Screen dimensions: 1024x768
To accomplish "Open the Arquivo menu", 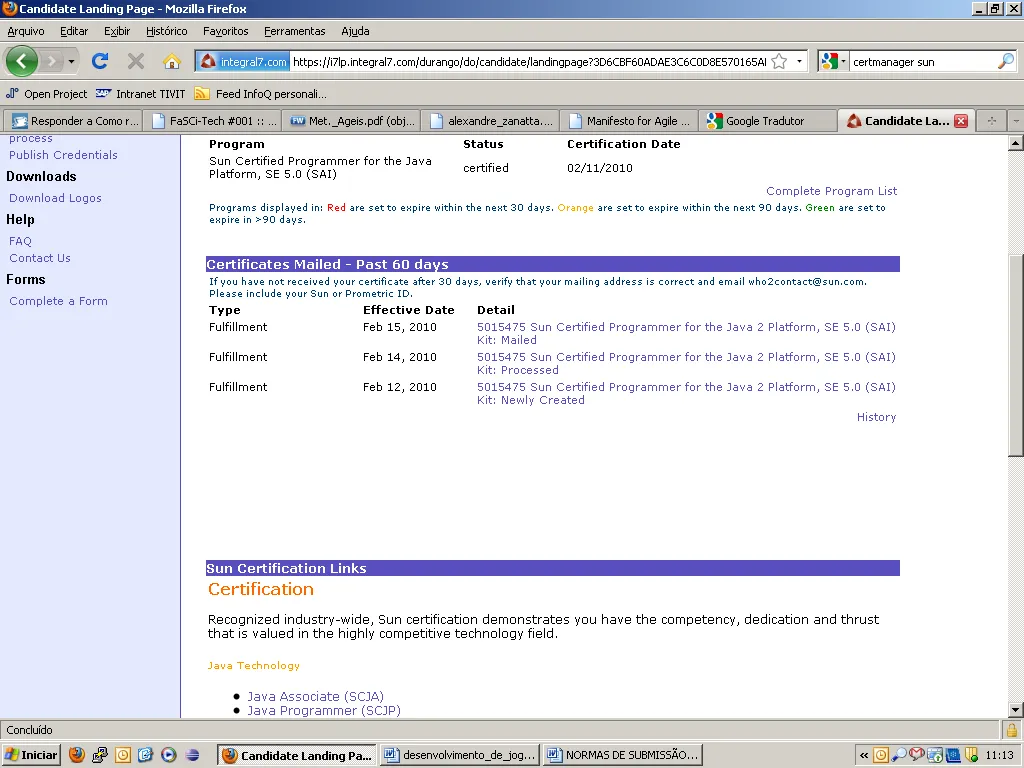I will point(26,31).
